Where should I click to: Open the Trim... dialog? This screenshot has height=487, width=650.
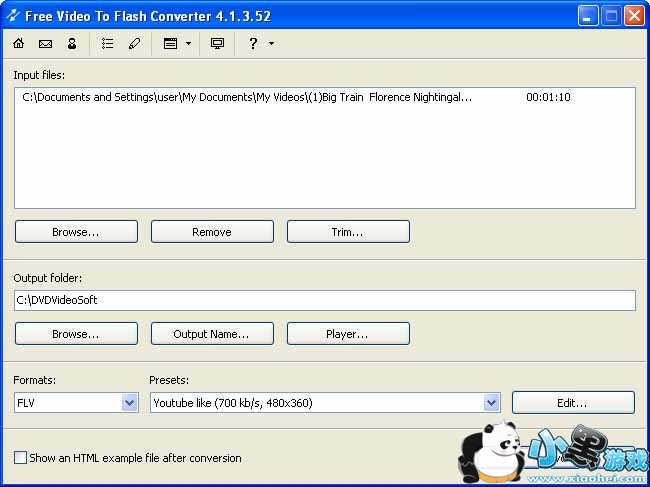coord(348,232)
